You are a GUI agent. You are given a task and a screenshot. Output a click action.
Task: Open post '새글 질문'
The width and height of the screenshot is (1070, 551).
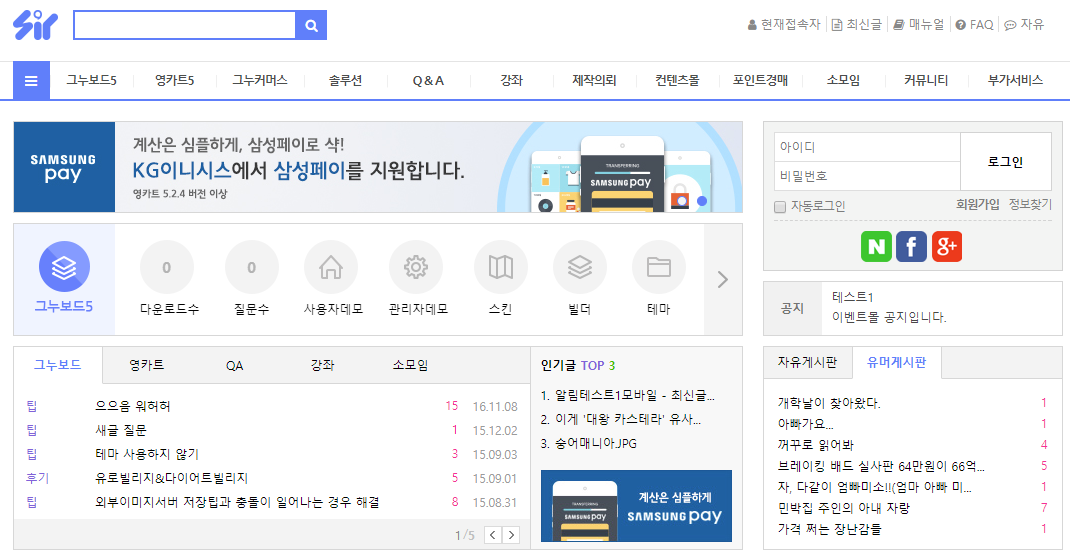click(x=121, y=430)
